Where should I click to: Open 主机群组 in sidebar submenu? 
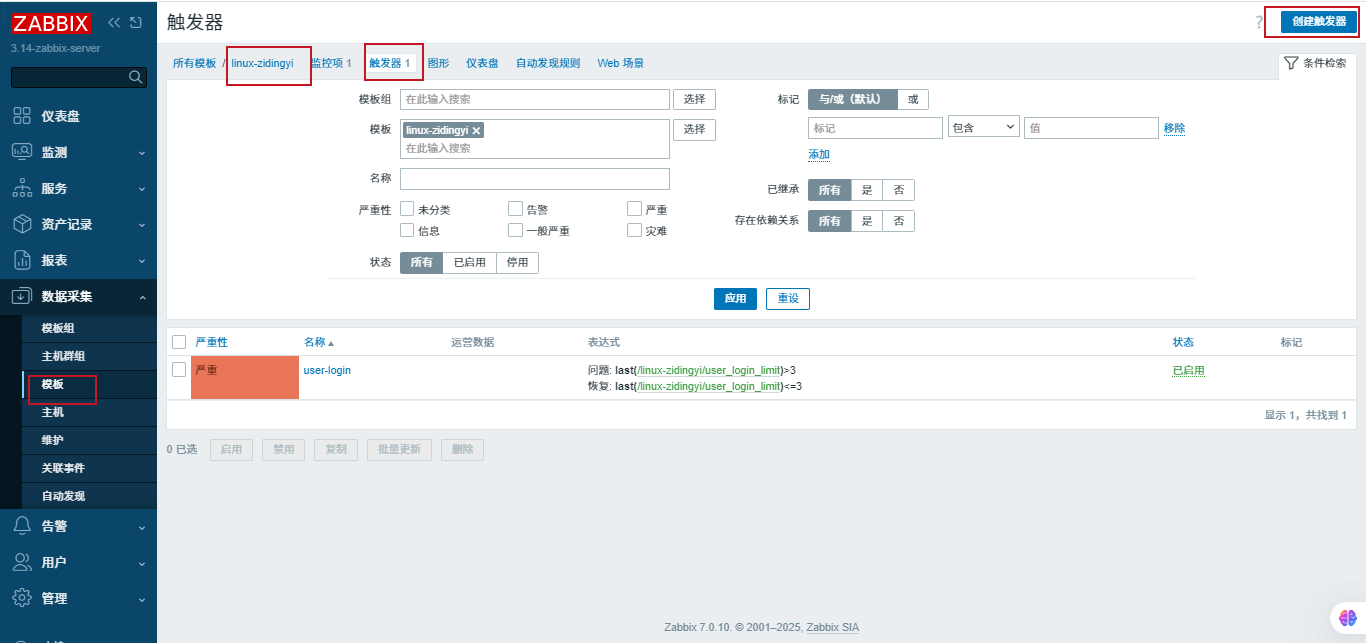click(63, 356)
